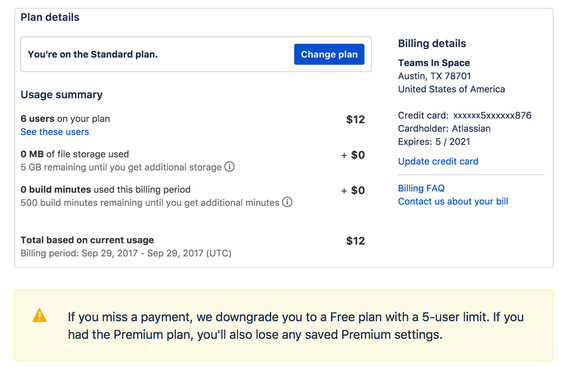Click the orange warning triangle icon
Image resolution: width=569 pixels, height=376 pixels.
tap(39, 315)
